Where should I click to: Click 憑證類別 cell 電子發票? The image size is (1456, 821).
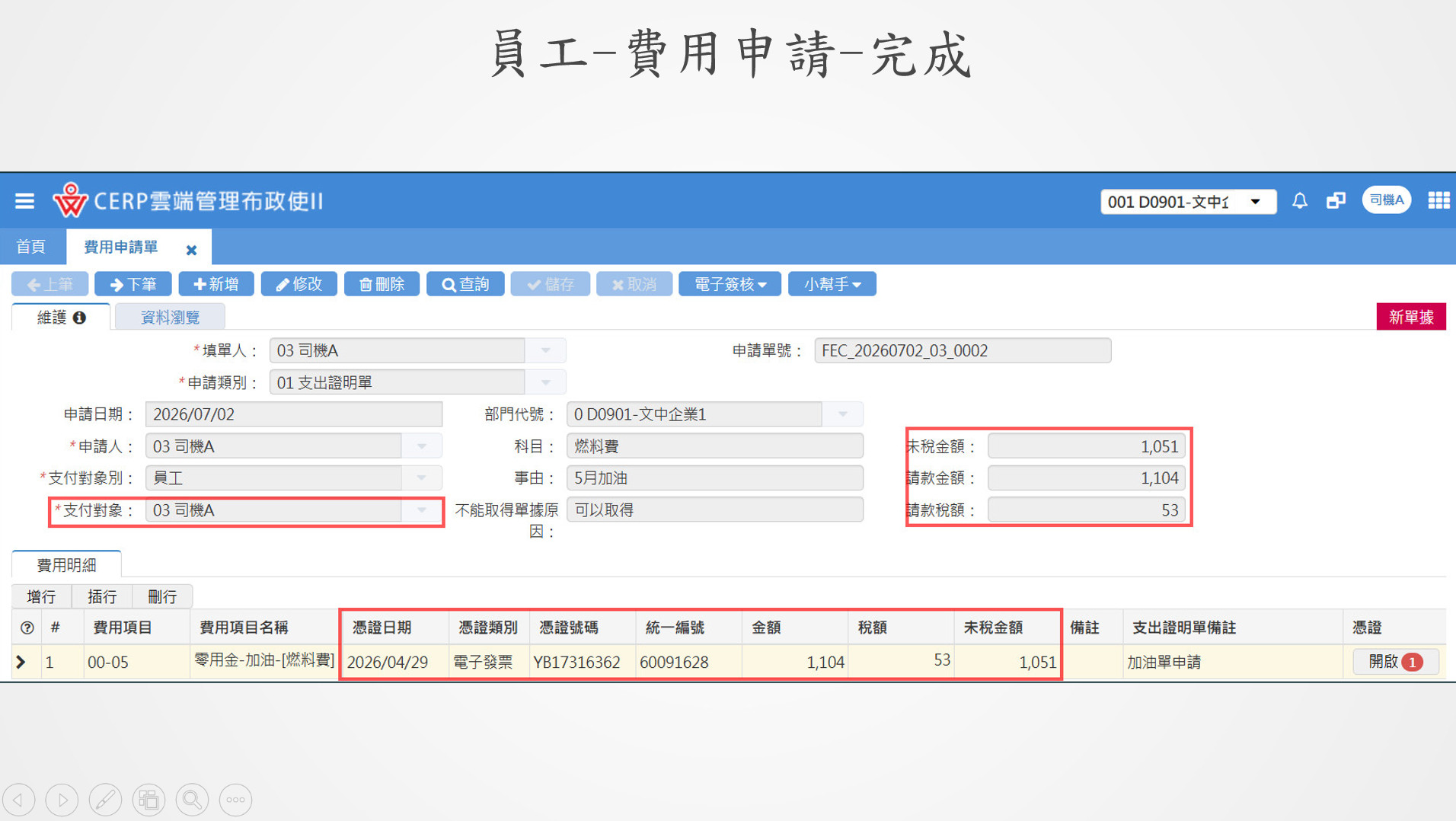489,662
